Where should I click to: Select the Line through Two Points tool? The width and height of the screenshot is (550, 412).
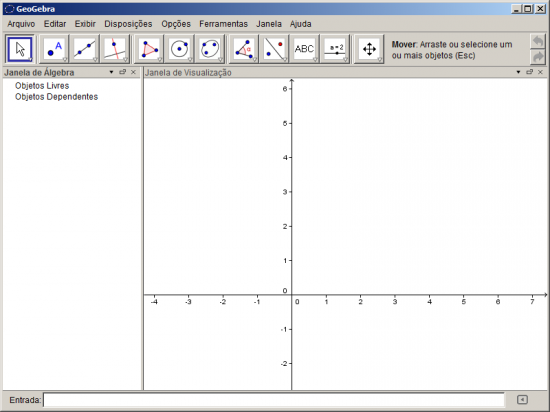point(85,49)
